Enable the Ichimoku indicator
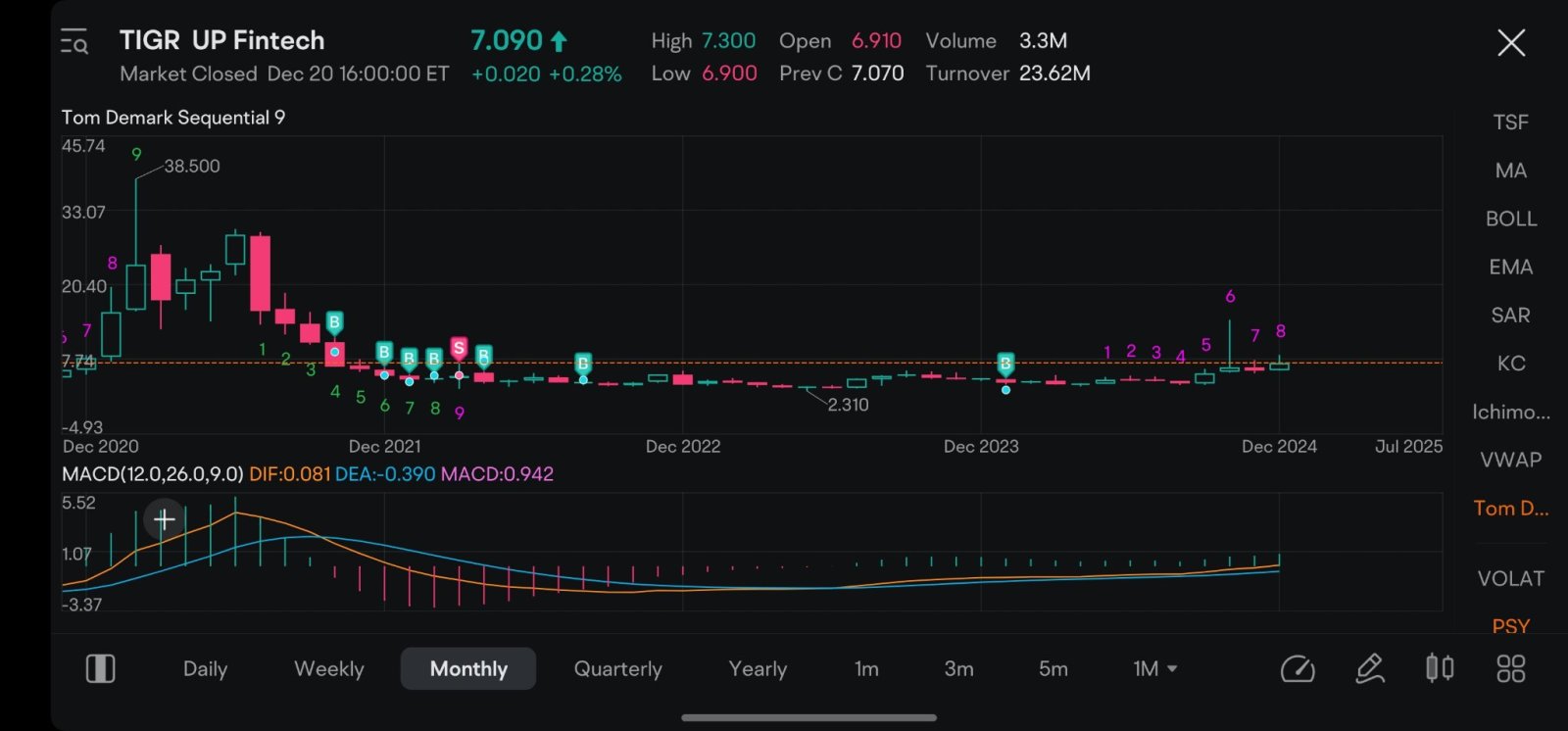The image size is (1568, 731). click(x=1510, y=412)
